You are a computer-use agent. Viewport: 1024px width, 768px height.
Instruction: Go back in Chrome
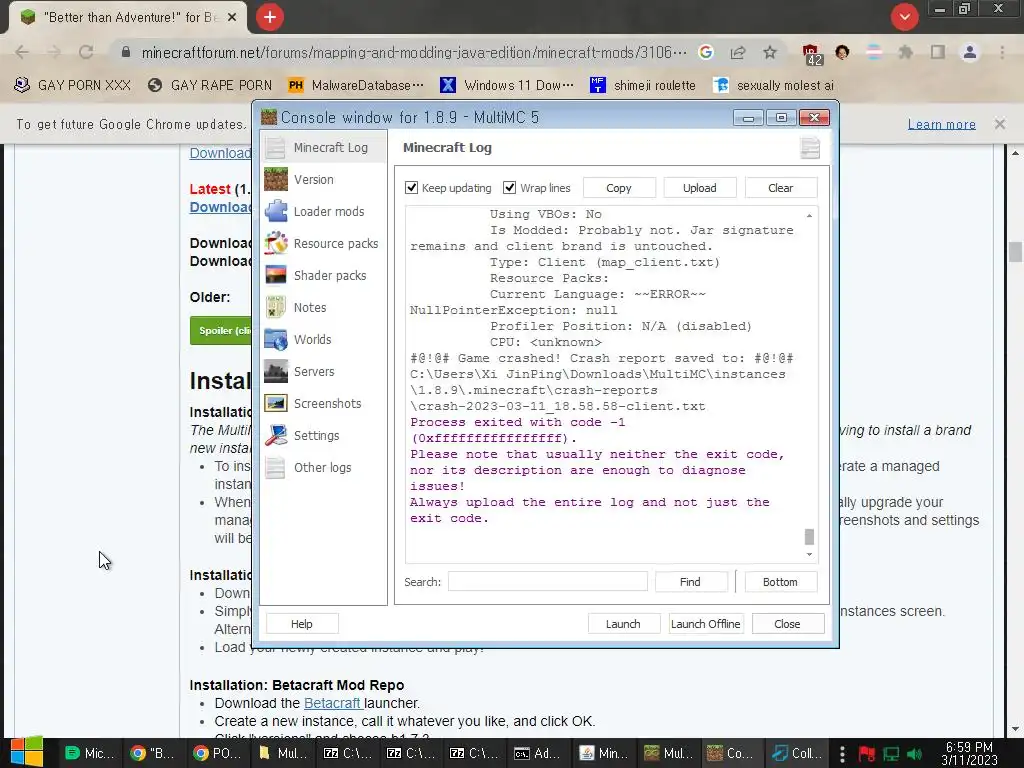click(22, 52)
